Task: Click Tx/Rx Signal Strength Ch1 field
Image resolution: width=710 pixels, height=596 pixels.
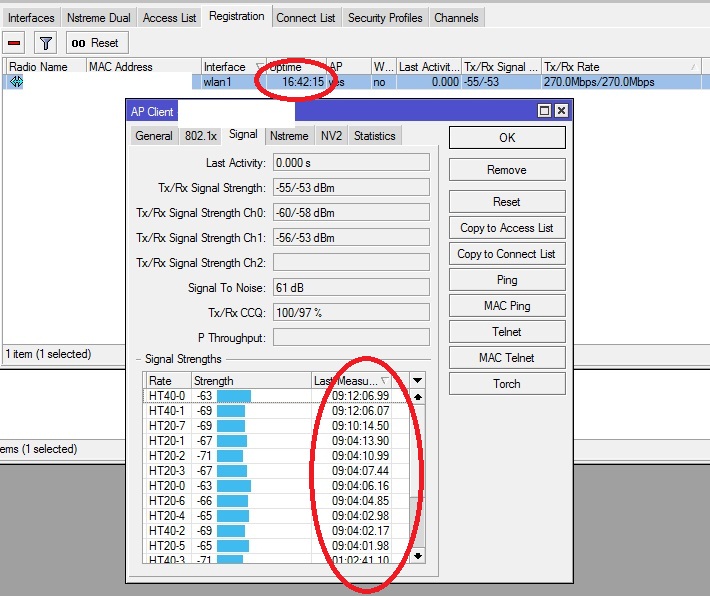Action: [351, 237]
